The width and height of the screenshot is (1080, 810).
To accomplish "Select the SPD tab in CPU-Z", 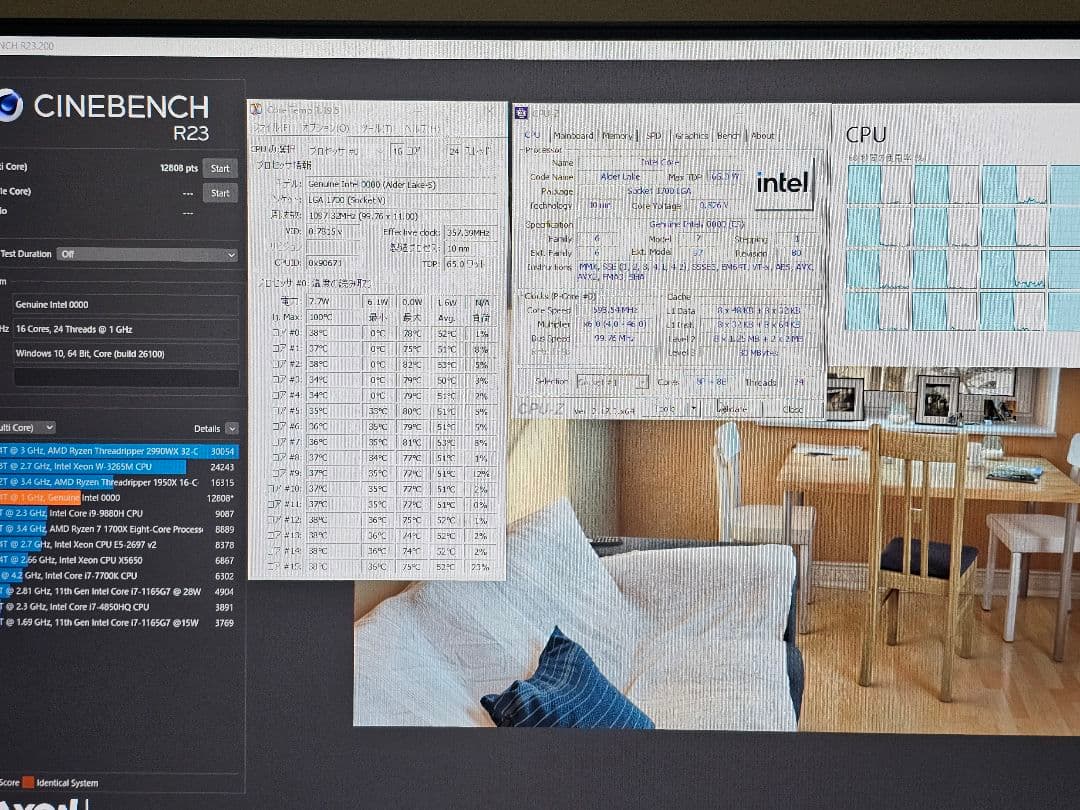I will pyautogui.click(x=653, y=136).
